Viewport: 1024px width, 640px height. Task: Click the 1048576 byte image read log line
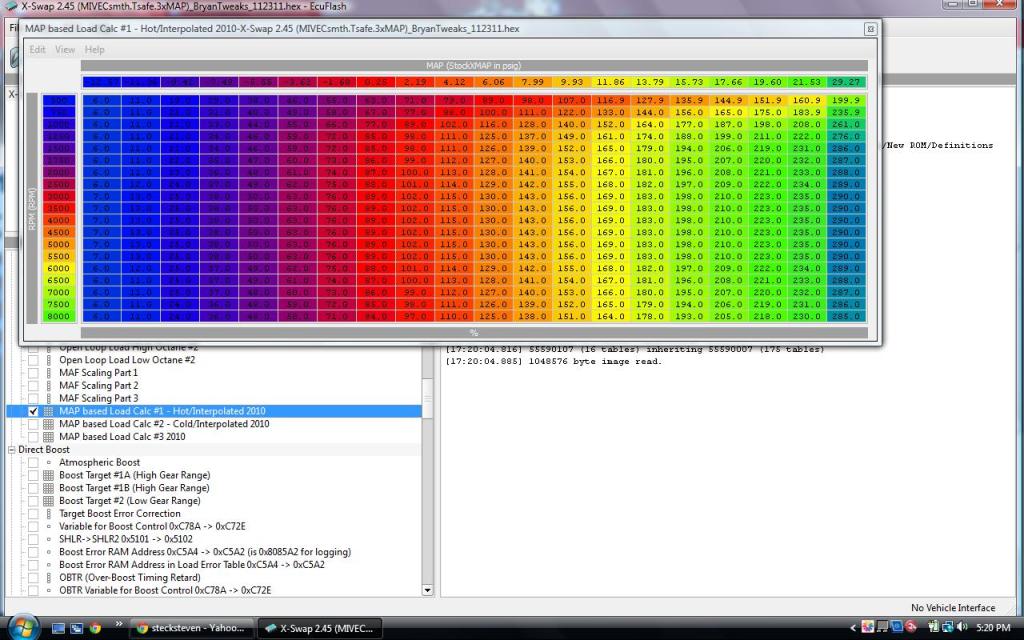click(x=553, y=361)
